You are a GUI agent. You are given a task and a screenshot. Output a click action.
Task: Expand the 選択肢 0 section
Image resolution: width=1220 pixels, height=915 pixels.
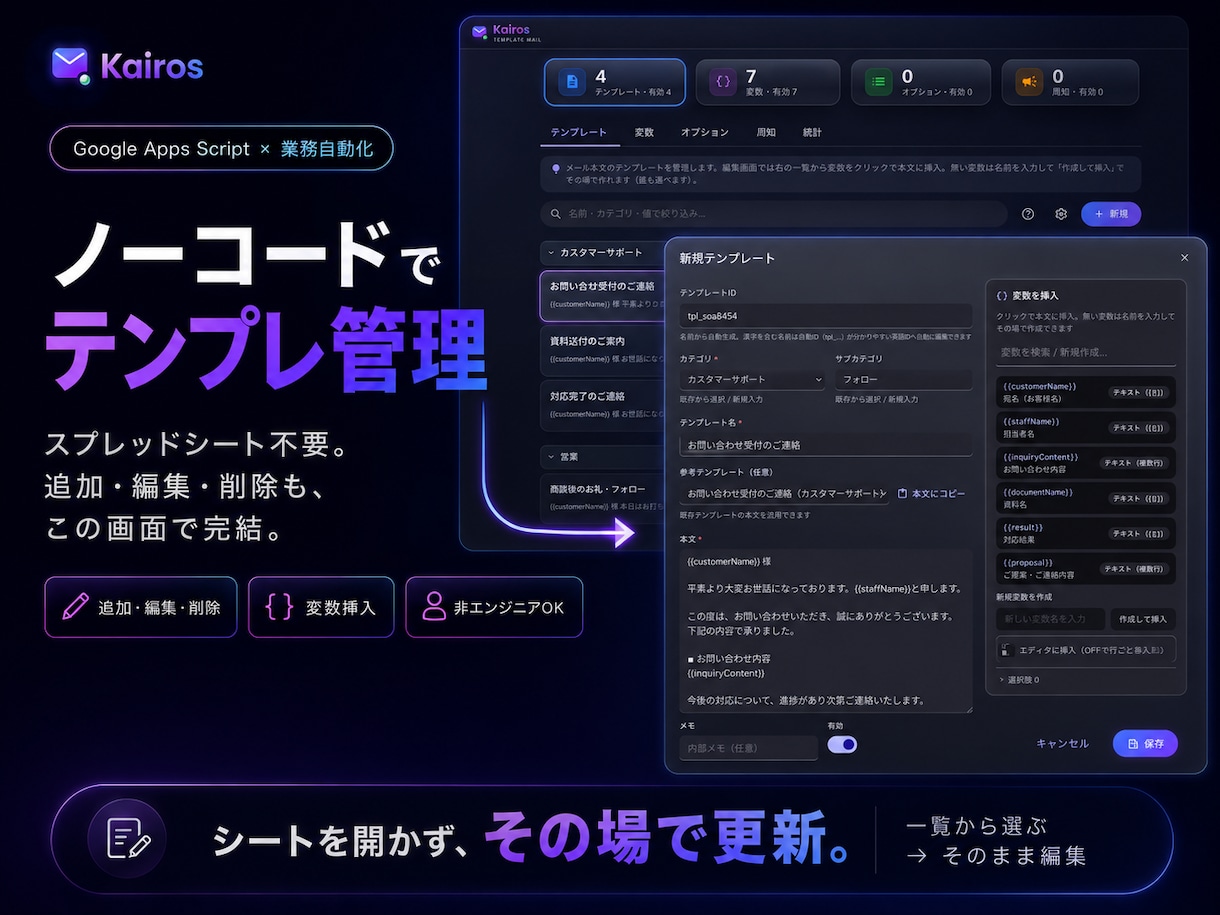pyautogui.click(x=1018, y=680)
